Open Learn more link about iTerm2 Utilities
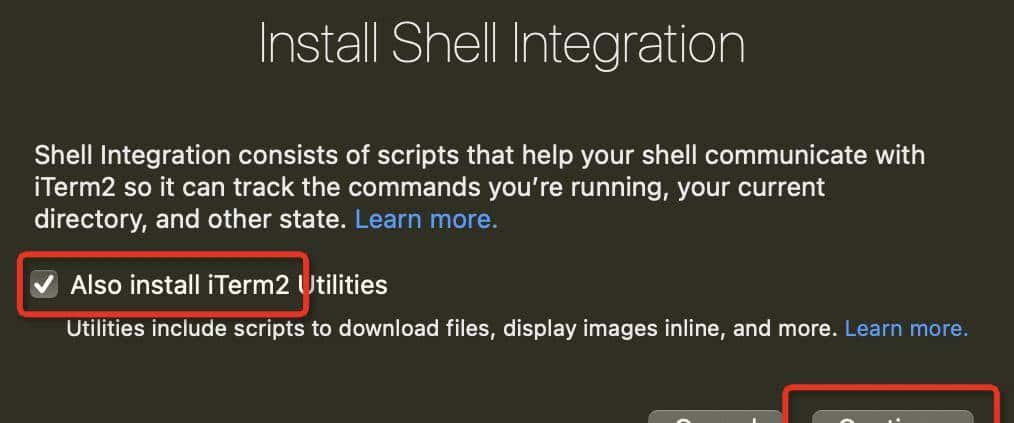1014x423 pixels. tap(906, 328)
